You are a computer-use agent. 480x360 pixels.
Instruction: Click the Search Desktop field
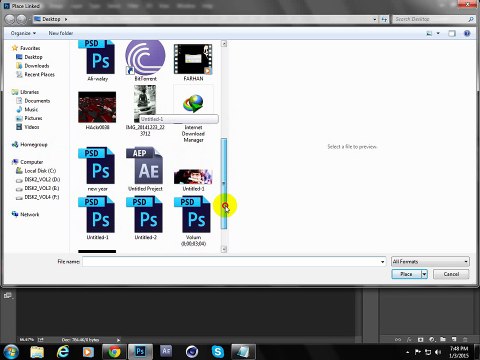coord(433,19)
